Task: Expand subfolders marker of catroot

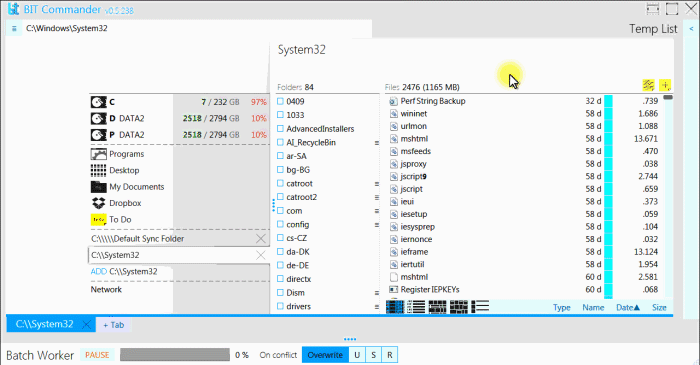Action: point(377,184)
